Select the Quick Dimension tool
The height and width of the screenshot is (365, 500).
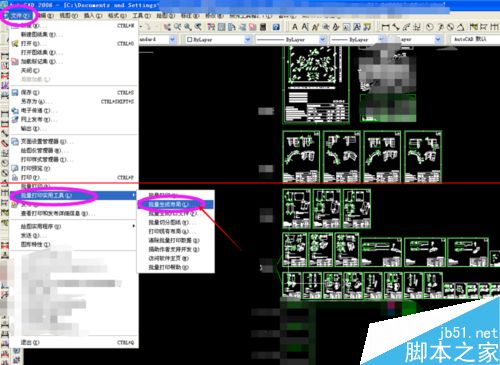click(473, 27)
